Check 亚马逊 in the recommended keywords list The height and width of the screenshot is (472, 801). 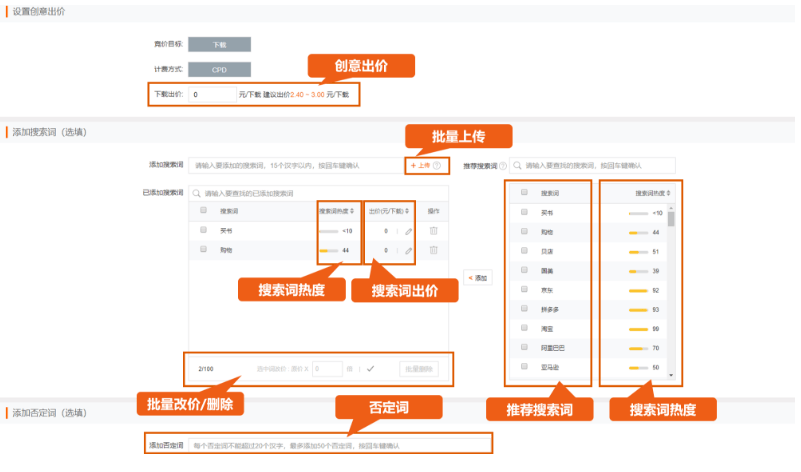click(524, 366)
